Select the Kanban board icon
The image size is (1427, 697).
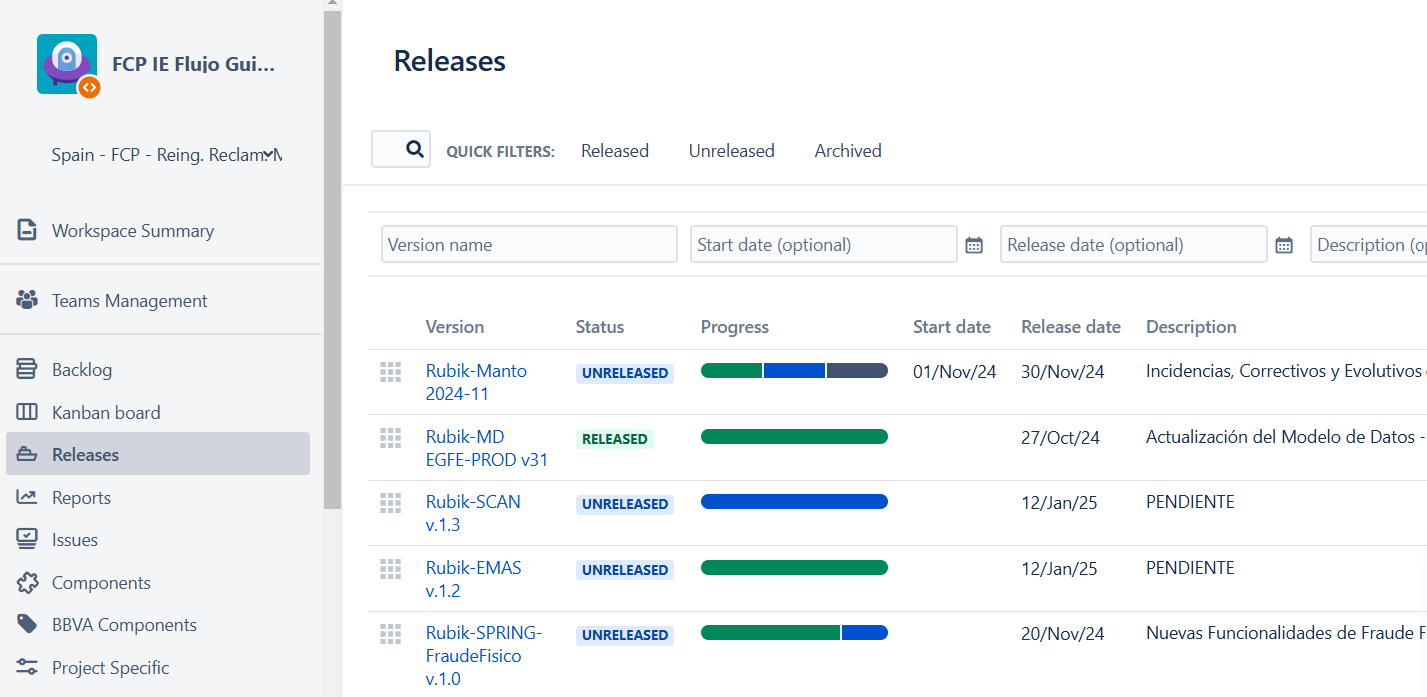coord(27,412)
